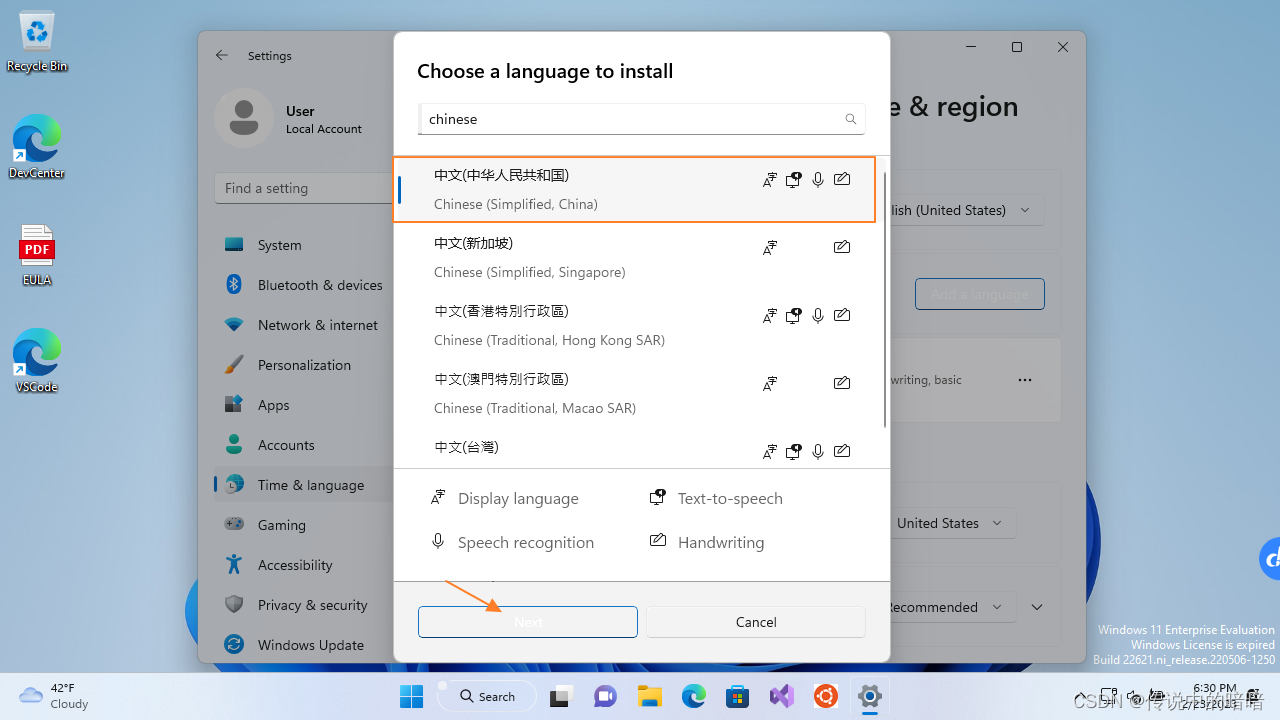The height and width of the screenshot is (720, 1280).
Task: Select Chinese (Traditional, Macao SAR)
Action: tap(635, 393)
